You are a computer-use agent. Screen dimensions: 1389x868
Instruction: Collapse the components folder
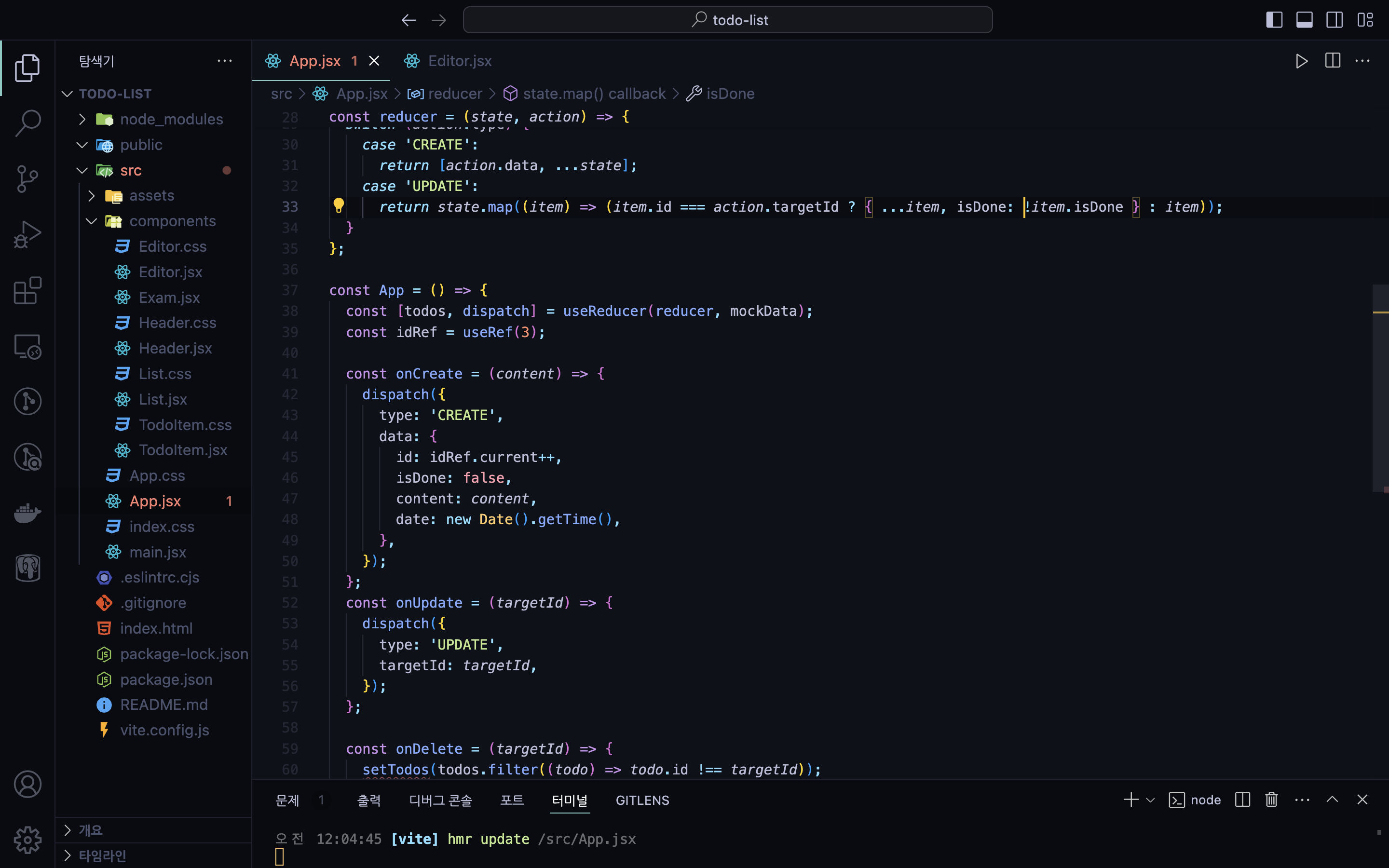pyautogui.click(x=172, y=221)
